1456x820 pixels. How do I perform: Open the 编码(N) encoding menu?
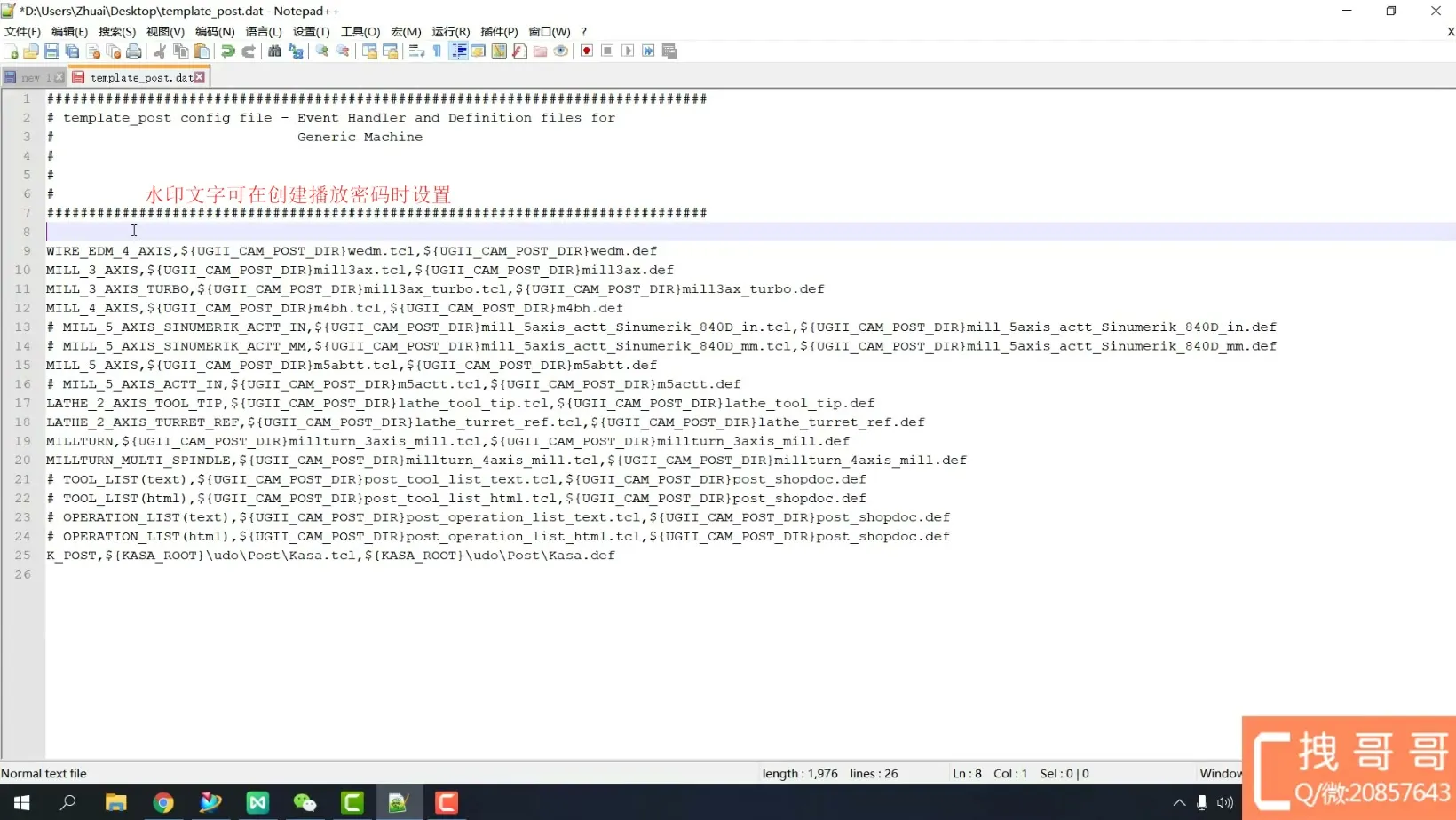point(215,32)
